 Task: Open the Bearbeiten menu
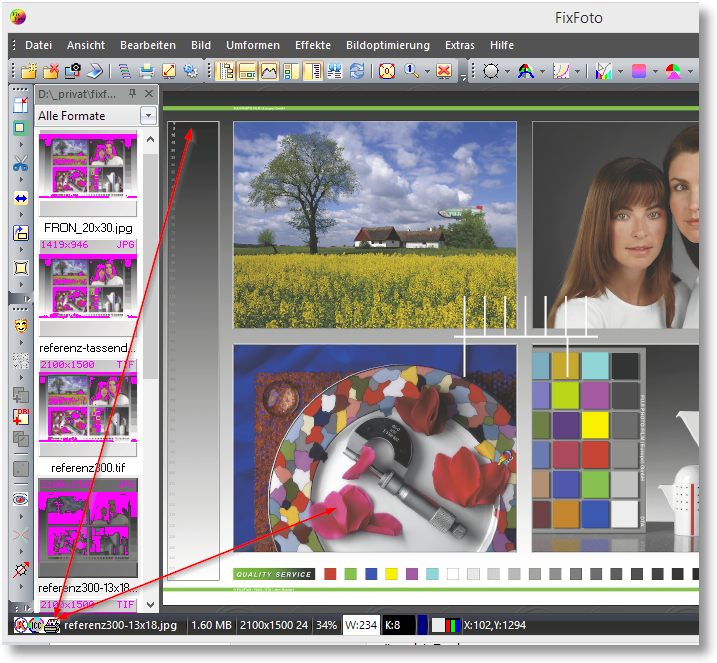[148, 45]
